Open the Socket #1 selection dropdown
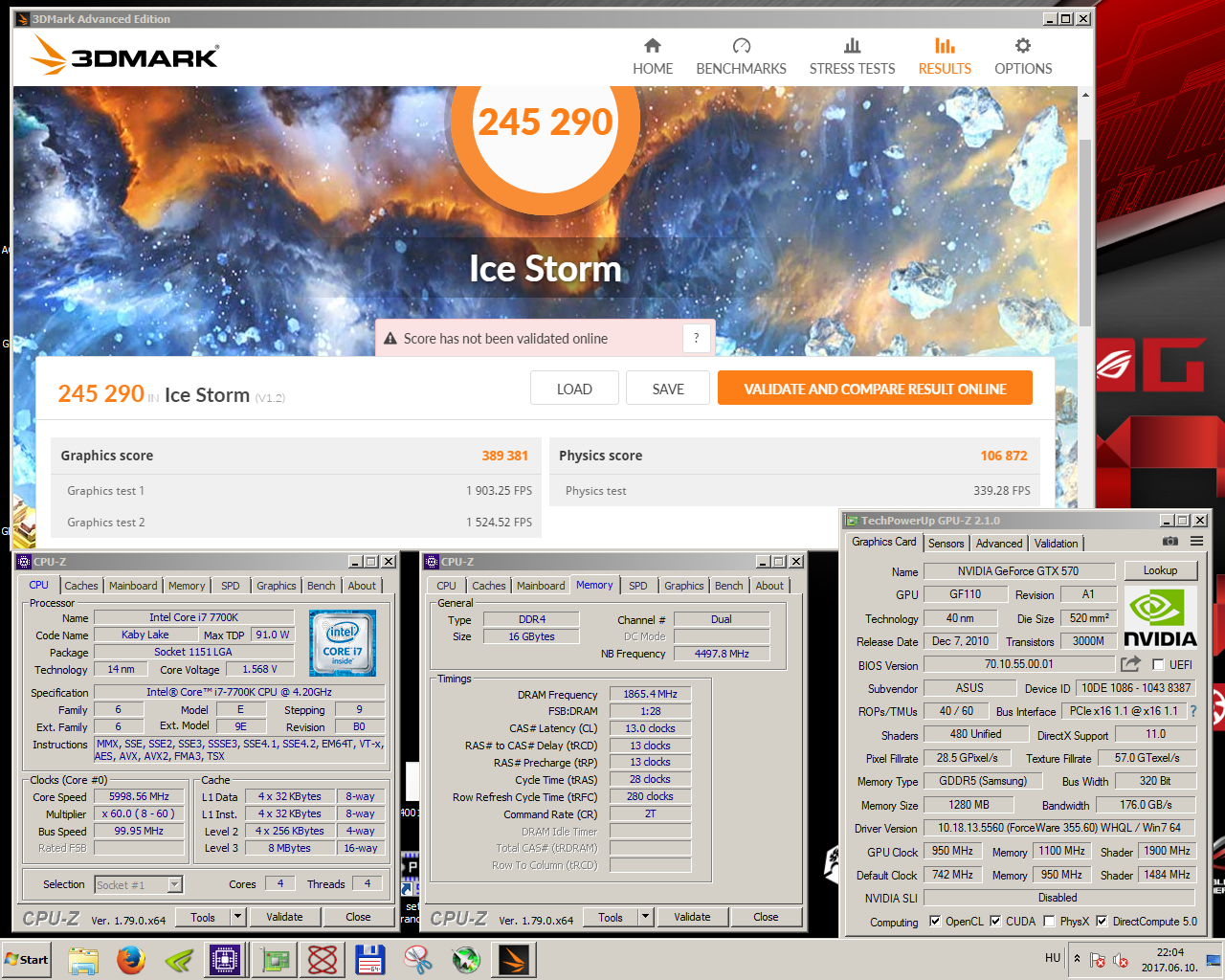 pos(139,884)
